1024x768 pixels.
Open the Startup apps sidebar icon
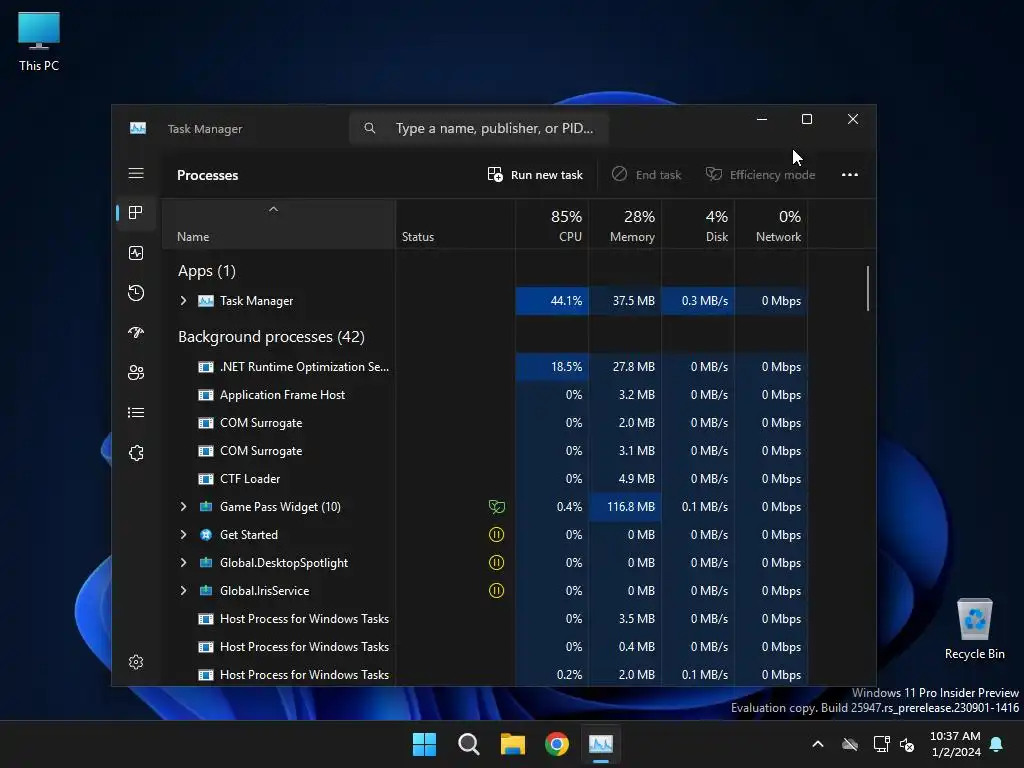pyautogui.click(x=136, y=332)
